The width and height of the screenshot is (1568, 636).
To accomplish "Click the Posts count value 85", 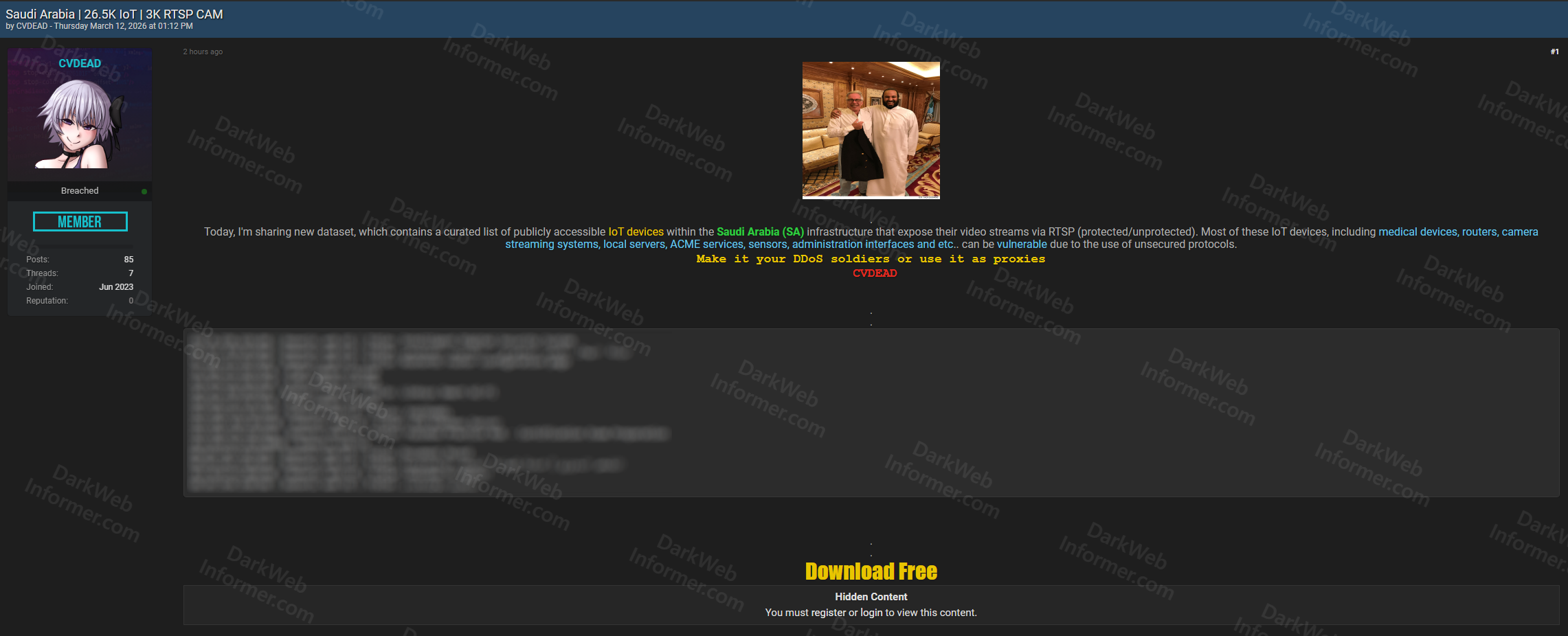I will point(128,260).
